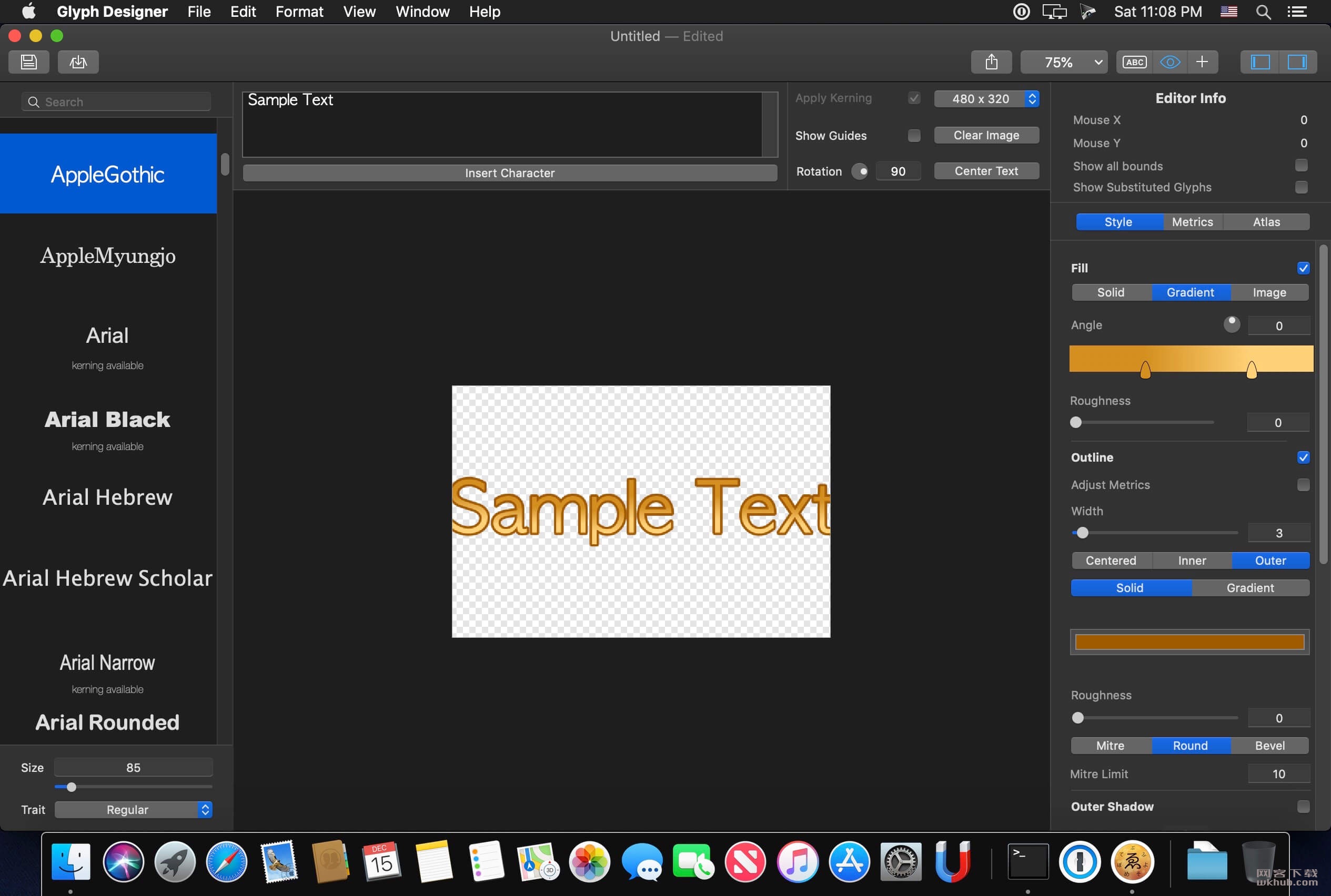
Task: Open the 75% zoom dropdown
Action: (1063, 62)
